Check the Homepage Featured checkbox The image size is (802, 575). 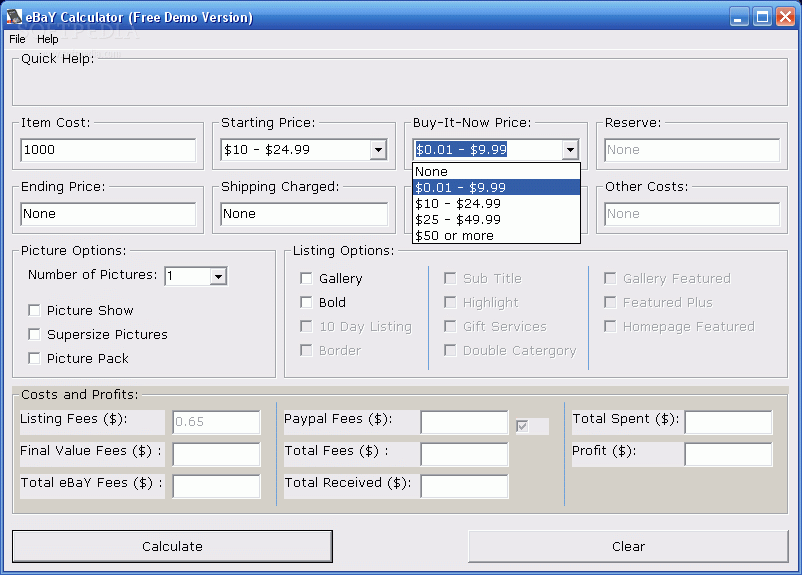(610, 326)
